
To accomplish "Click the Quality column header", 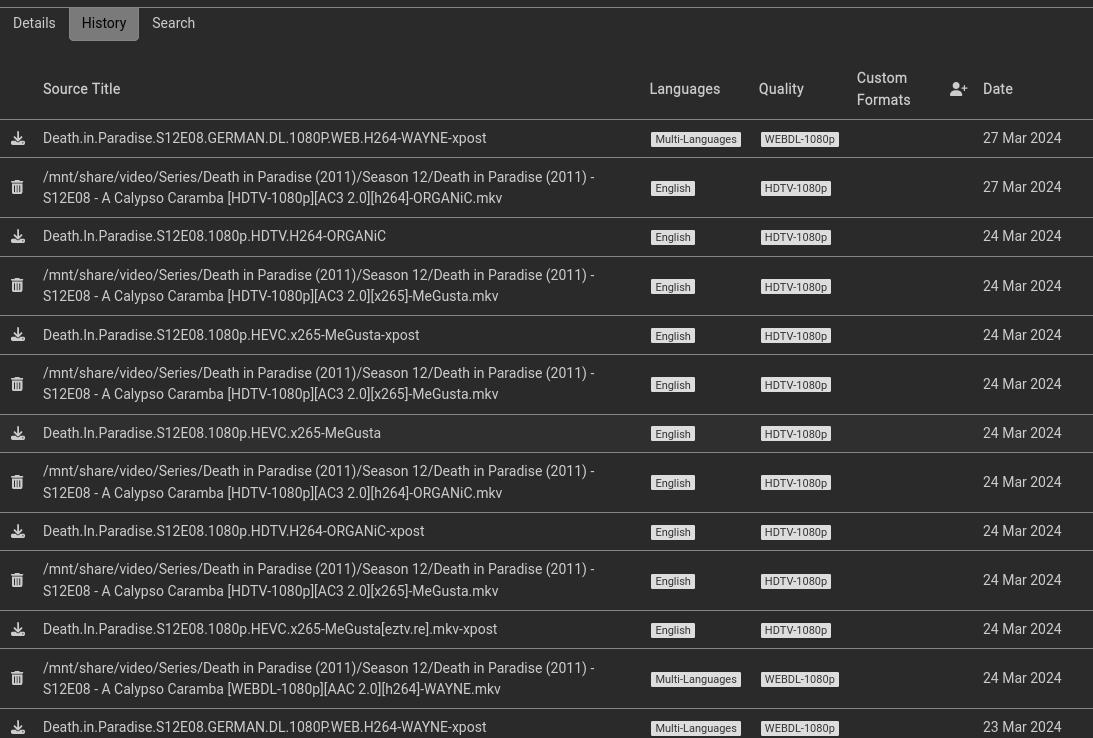I will click(x=780, y=89).
